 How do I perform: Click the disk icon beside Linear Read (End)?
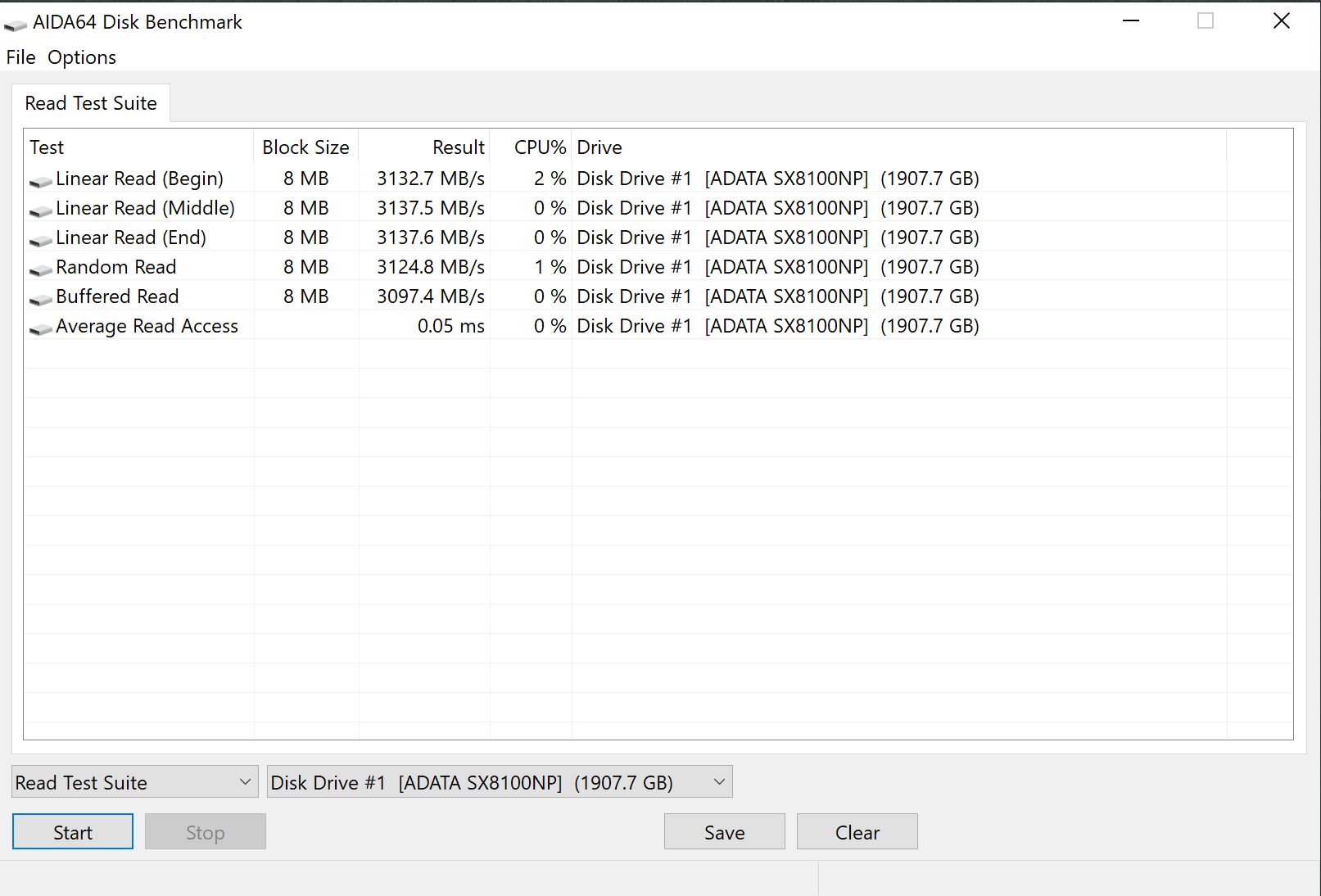click(41, 240)
